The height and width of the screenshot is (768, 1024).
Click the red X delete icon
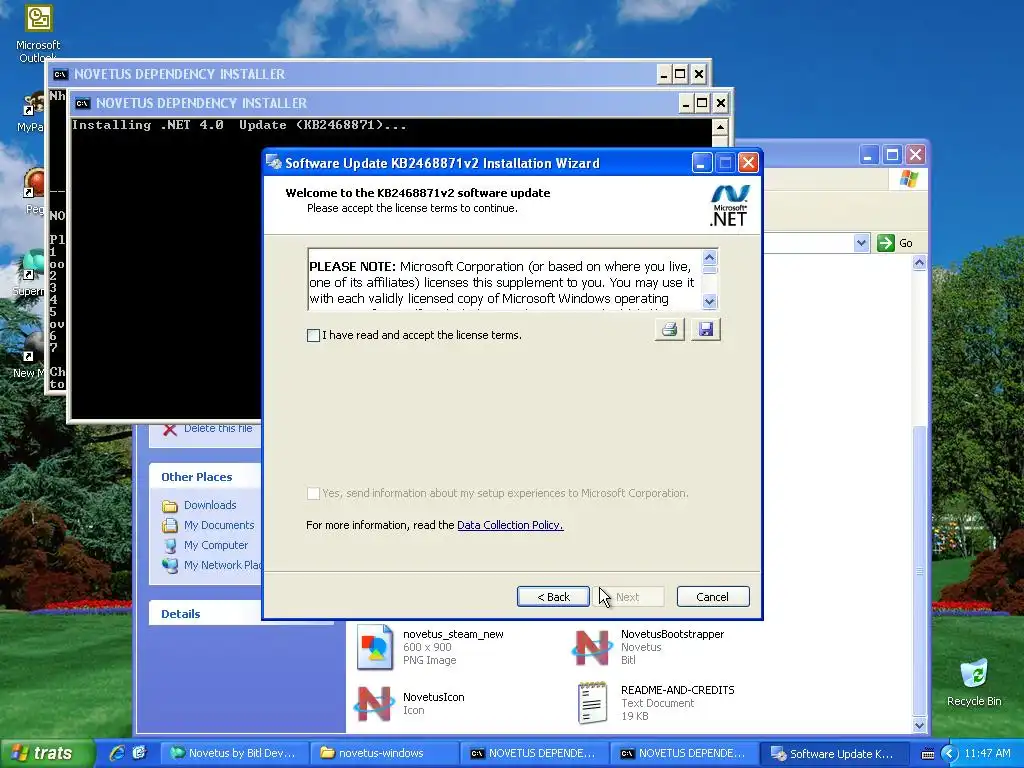coord(170,429)
